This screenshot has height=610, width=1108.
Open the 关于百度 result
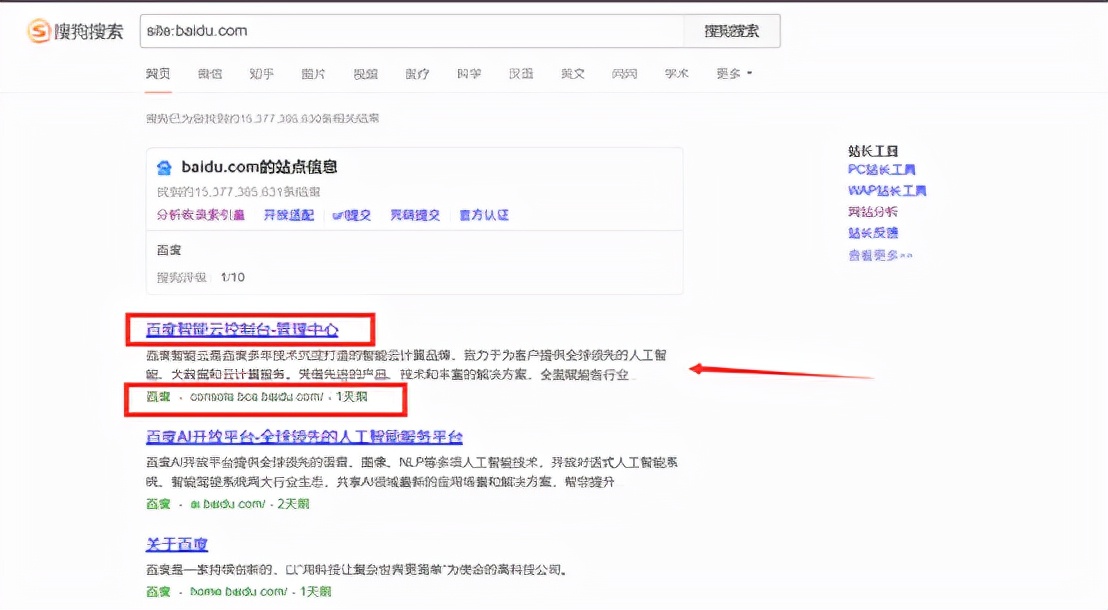click(x=177, y=544)
